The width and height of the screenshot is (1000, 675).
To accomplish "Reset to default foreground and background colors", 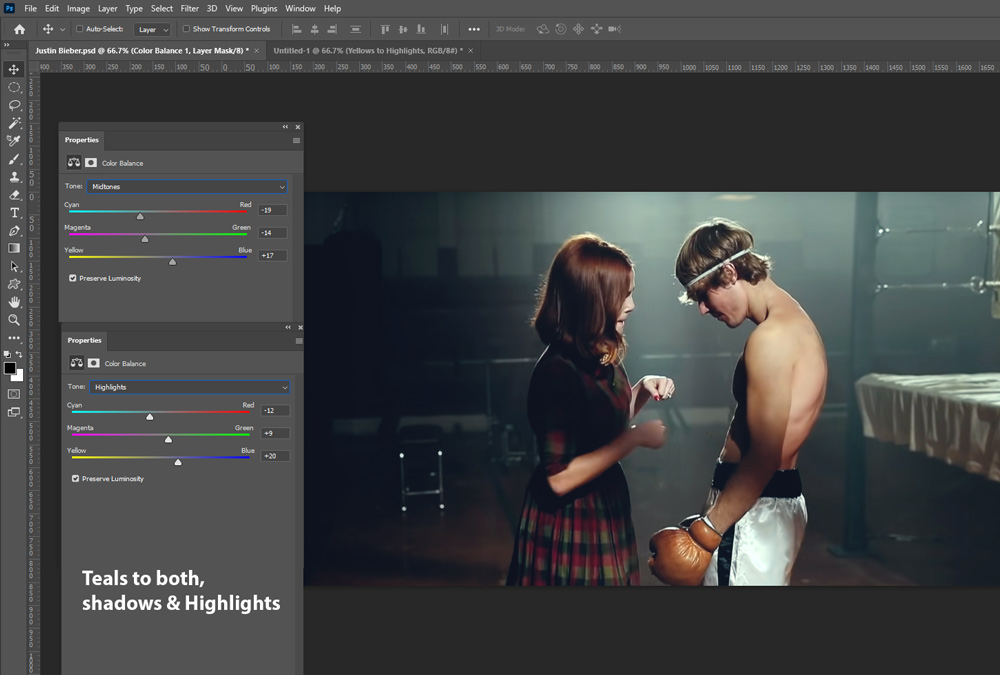I will click(7, 354).
